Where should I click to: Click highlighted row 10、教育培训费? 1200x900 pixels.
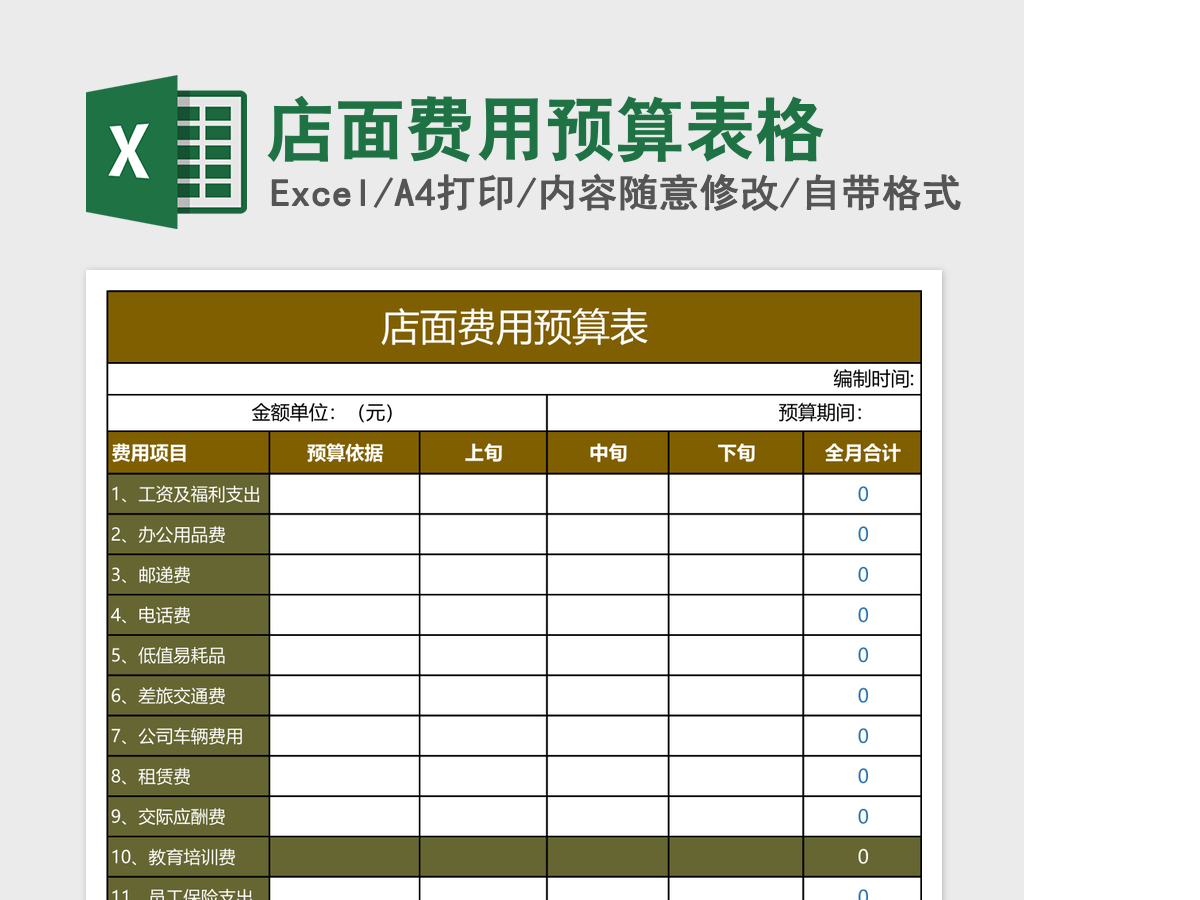[514, 857]
